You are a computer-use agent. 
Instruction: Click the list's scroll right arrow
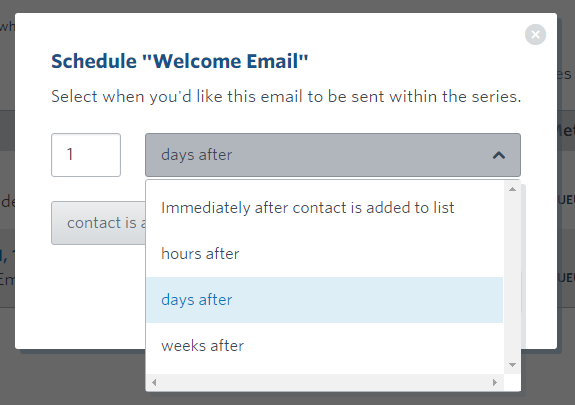(x=495, y=383)
